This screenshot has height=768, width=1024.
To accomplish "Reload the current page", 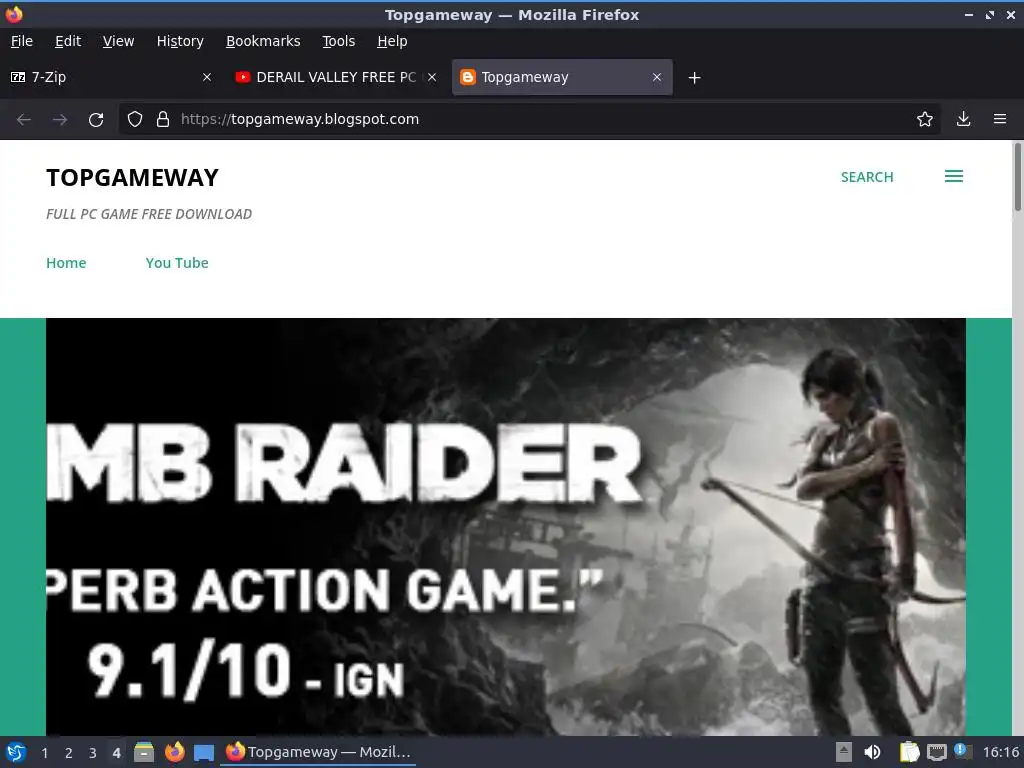I will [96, 120].
